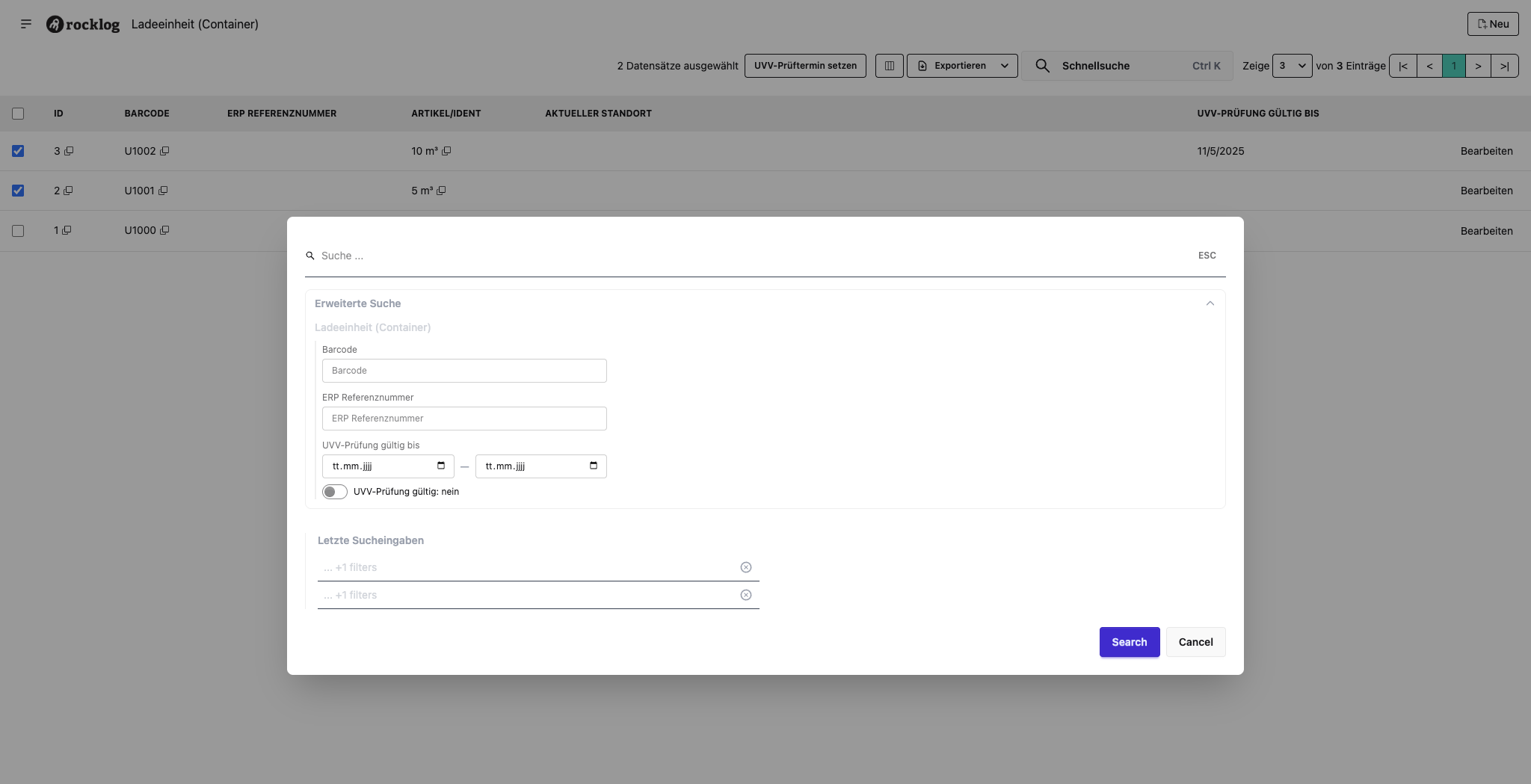Focus the Suche ... search field

click(755, 256)
